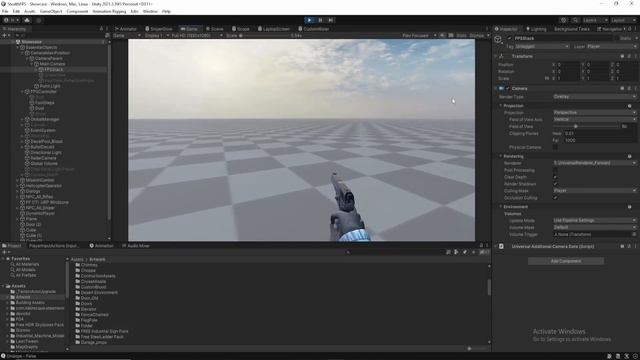This screenshot has width=640, height=360.
Task: Switch to the Scope tab
Action: click(x=241, y=29)
